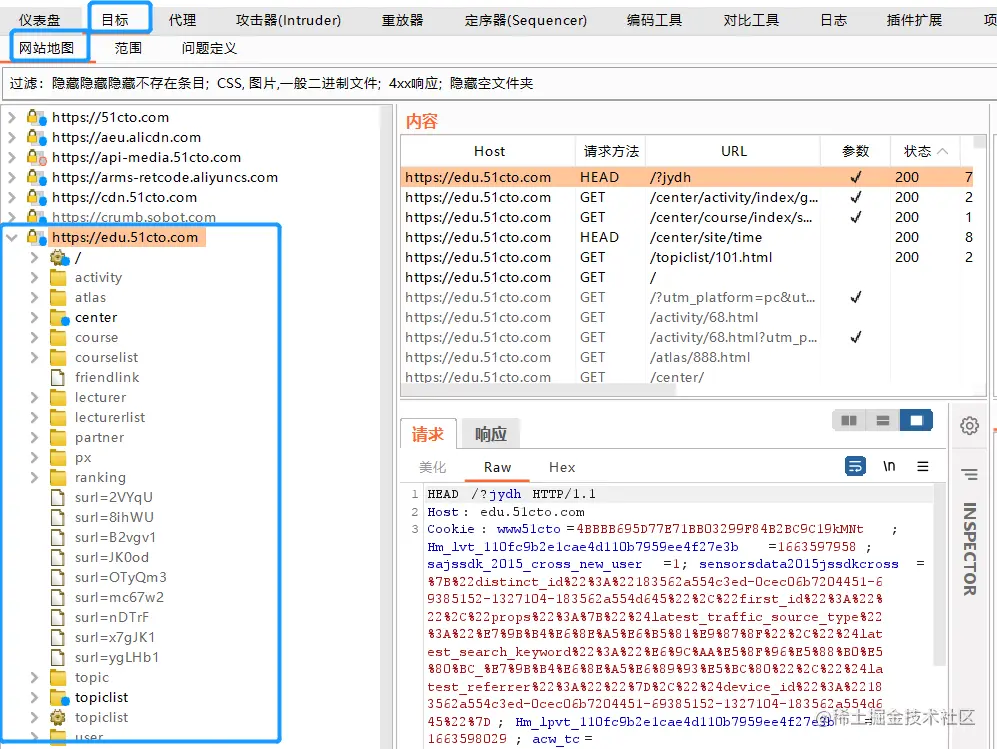Viewport: 997px width, 749px height.
Task: Click the lock icon of https://51cto.com
Action: click(x=36, y=118)
